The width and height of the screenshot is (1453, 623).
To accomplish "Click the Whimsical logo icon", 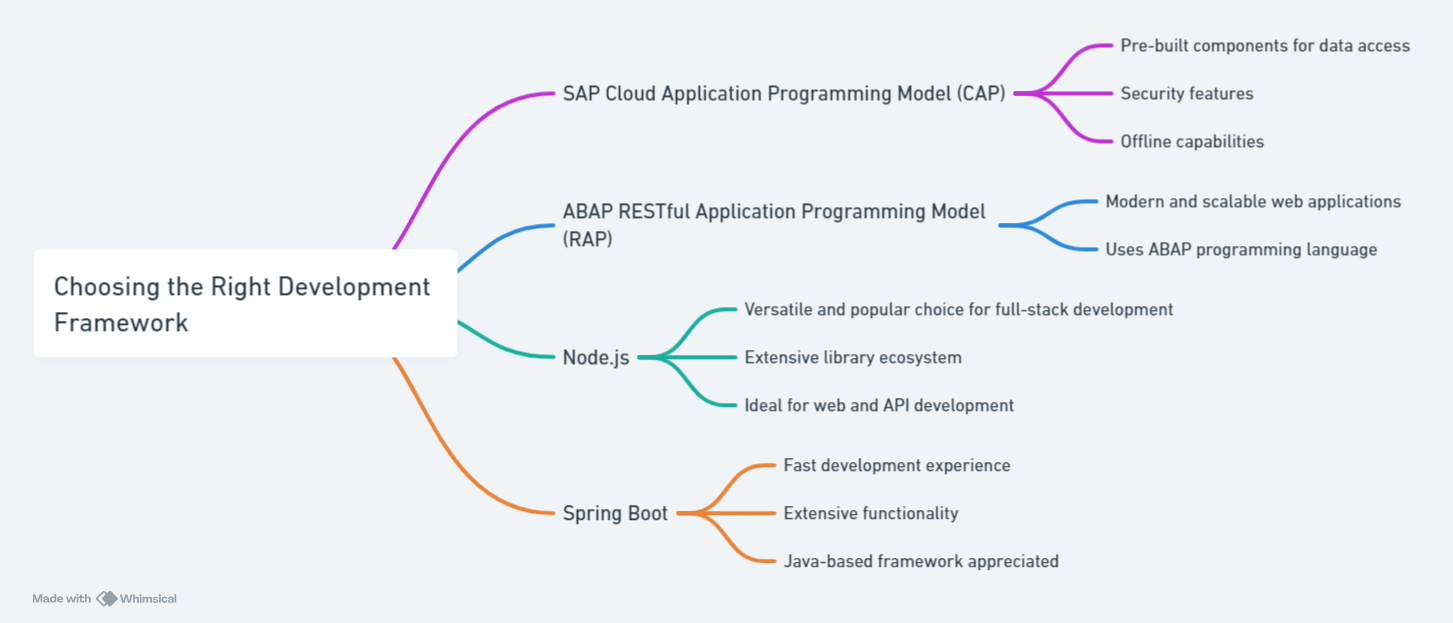I will [x=106, y=599].
